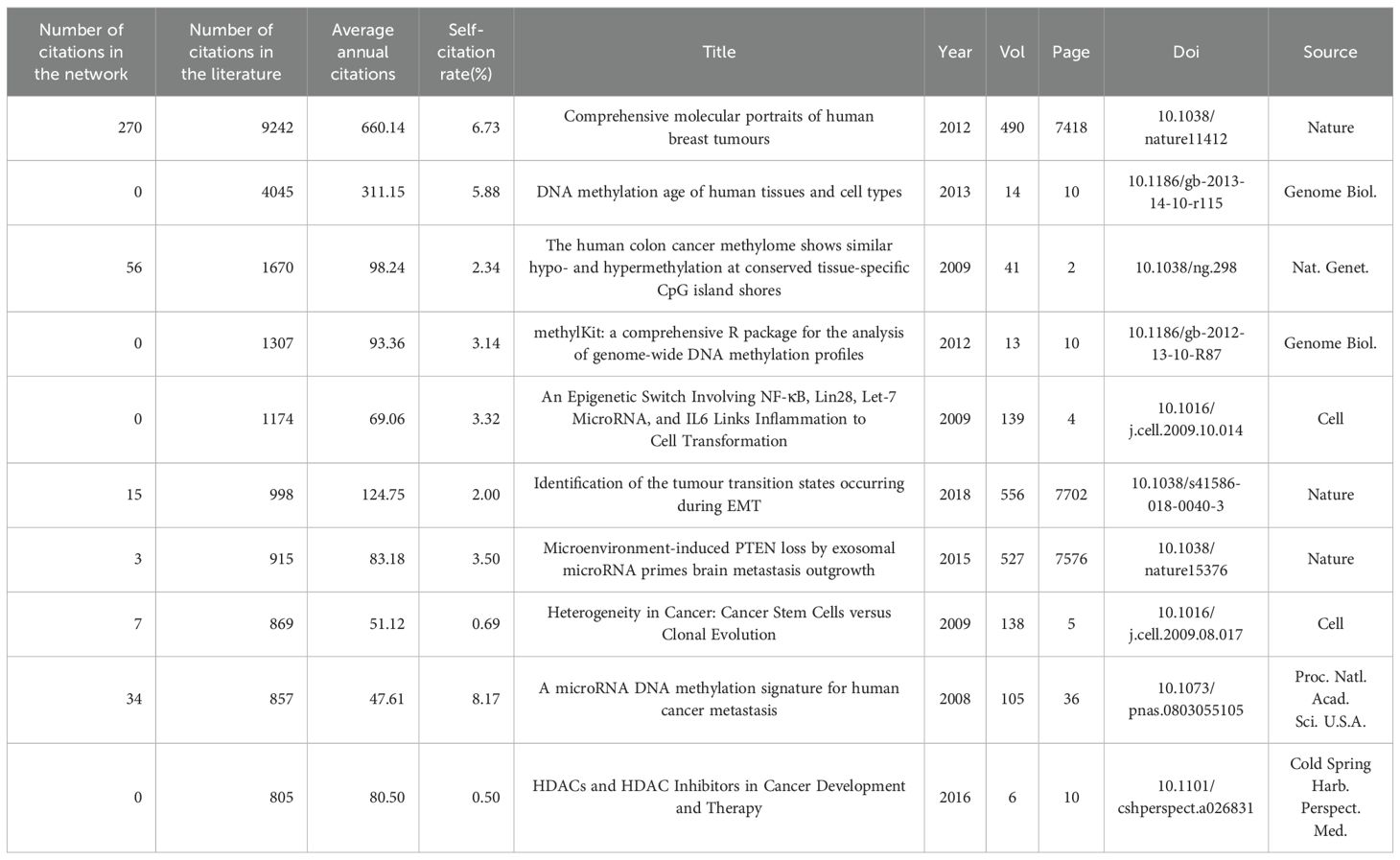
Task: Click literature citations value 869
Action: pyautogui.click(x=281, y=623)
